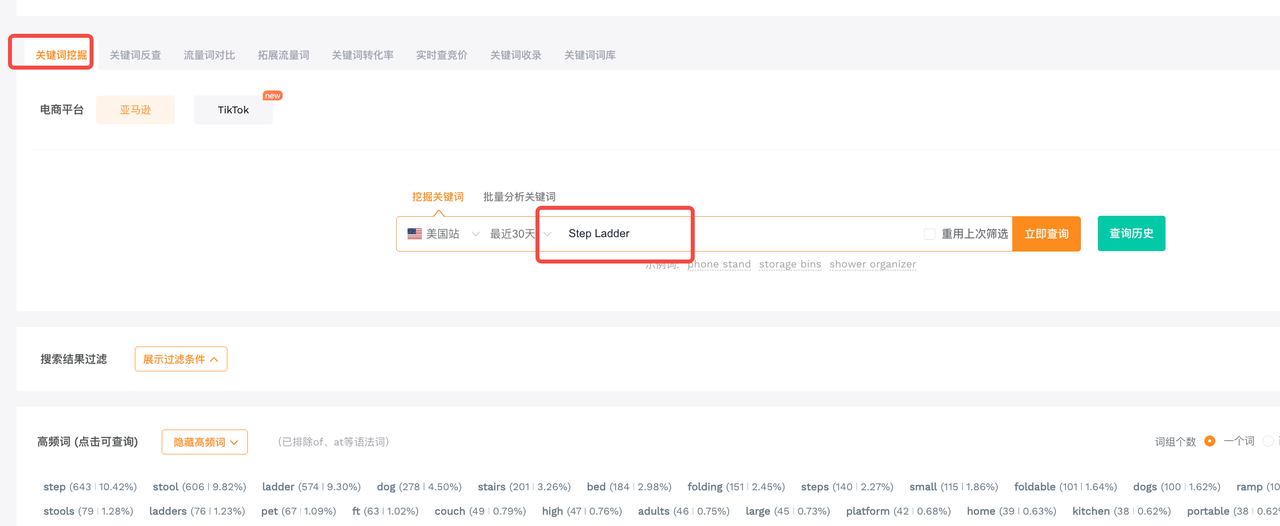This screenshot has height=526, width=1280.
Task: Click the high-frequency word dogs (100)
Action: pyautogui.click(x=1177, y=487)
